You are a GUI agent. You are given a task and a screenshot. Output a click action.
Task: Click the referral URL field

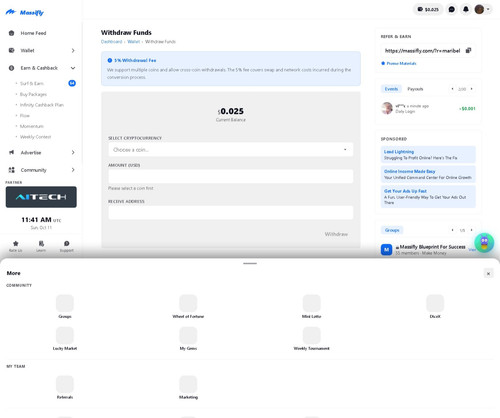point(423,51)
